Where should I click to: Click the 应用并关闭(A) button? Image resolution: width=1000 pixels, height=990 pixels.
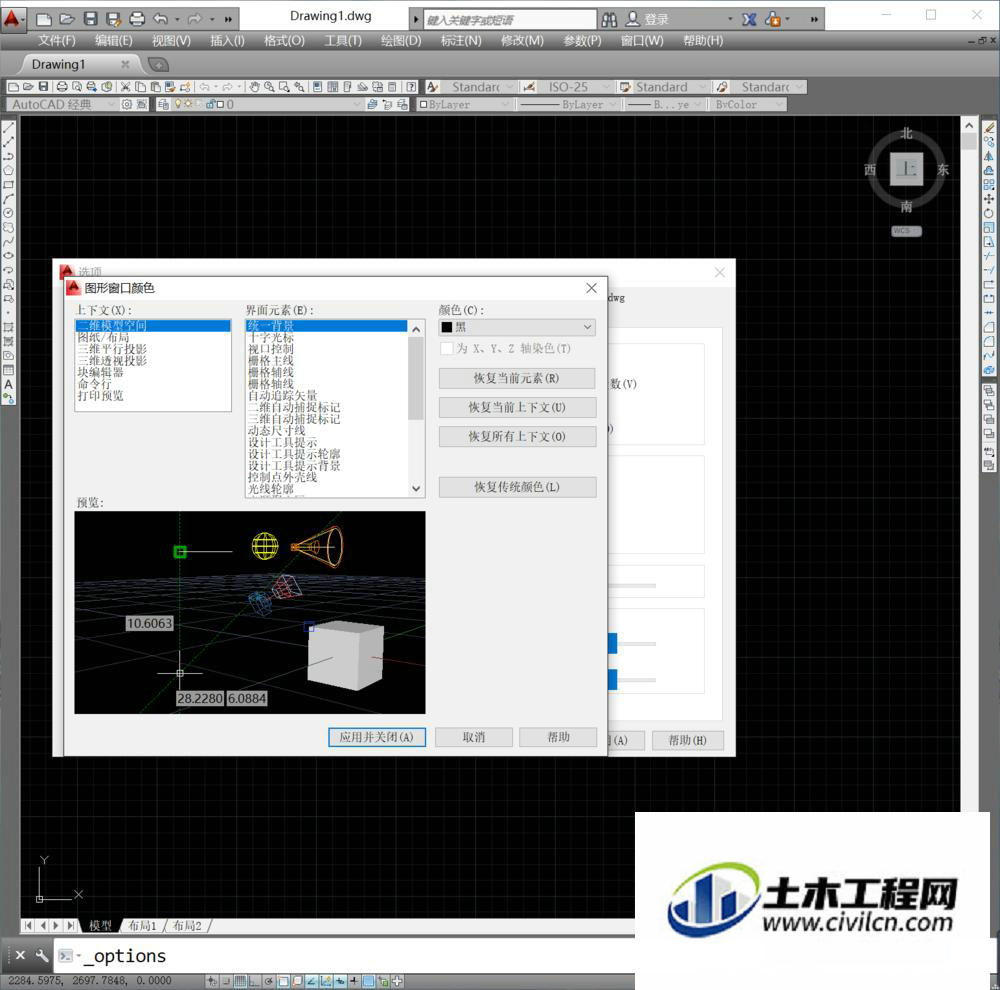pyautogui.click(x=377, y=737)
